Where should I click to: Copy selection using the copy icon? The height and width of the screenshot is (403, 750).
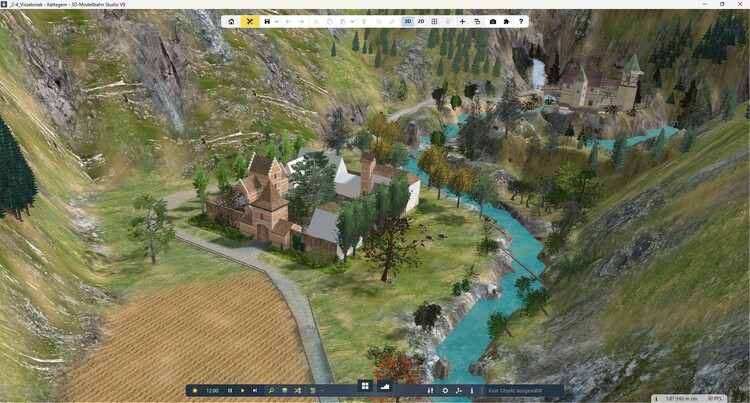coord(330,22)
